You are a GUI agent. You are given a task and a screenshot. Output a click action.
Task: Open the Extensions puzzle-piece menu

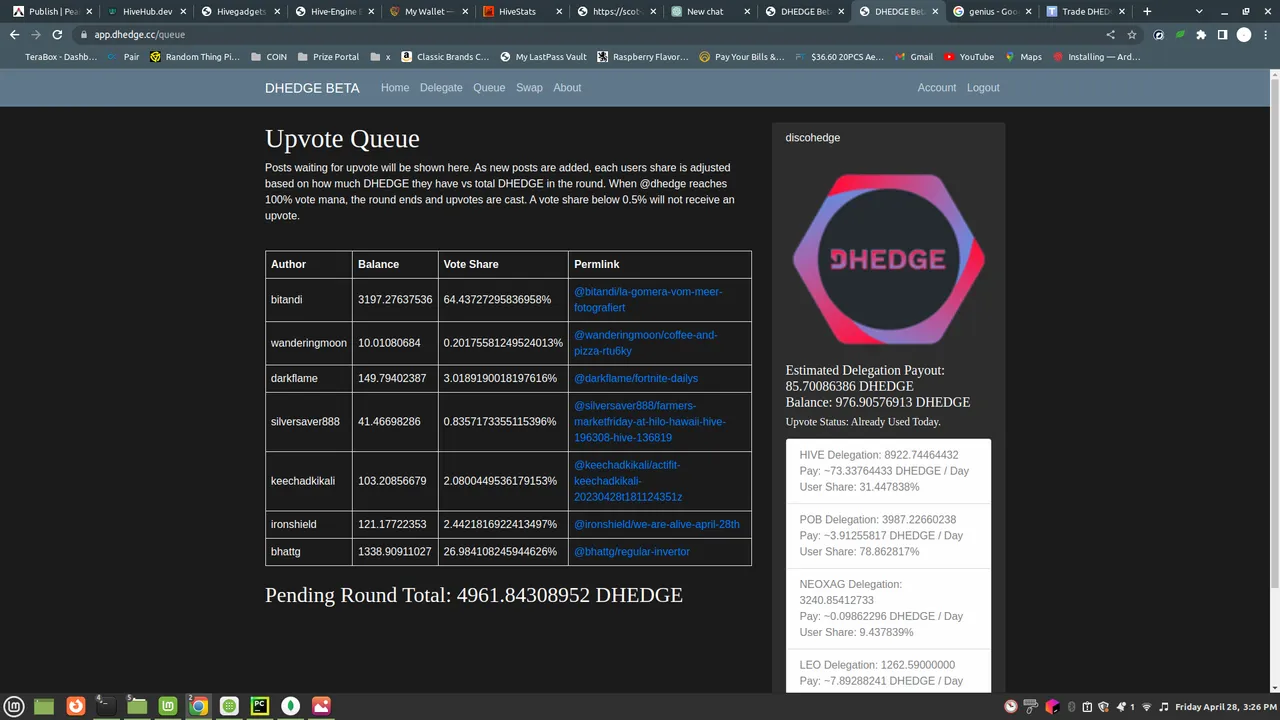point(1201,34)
